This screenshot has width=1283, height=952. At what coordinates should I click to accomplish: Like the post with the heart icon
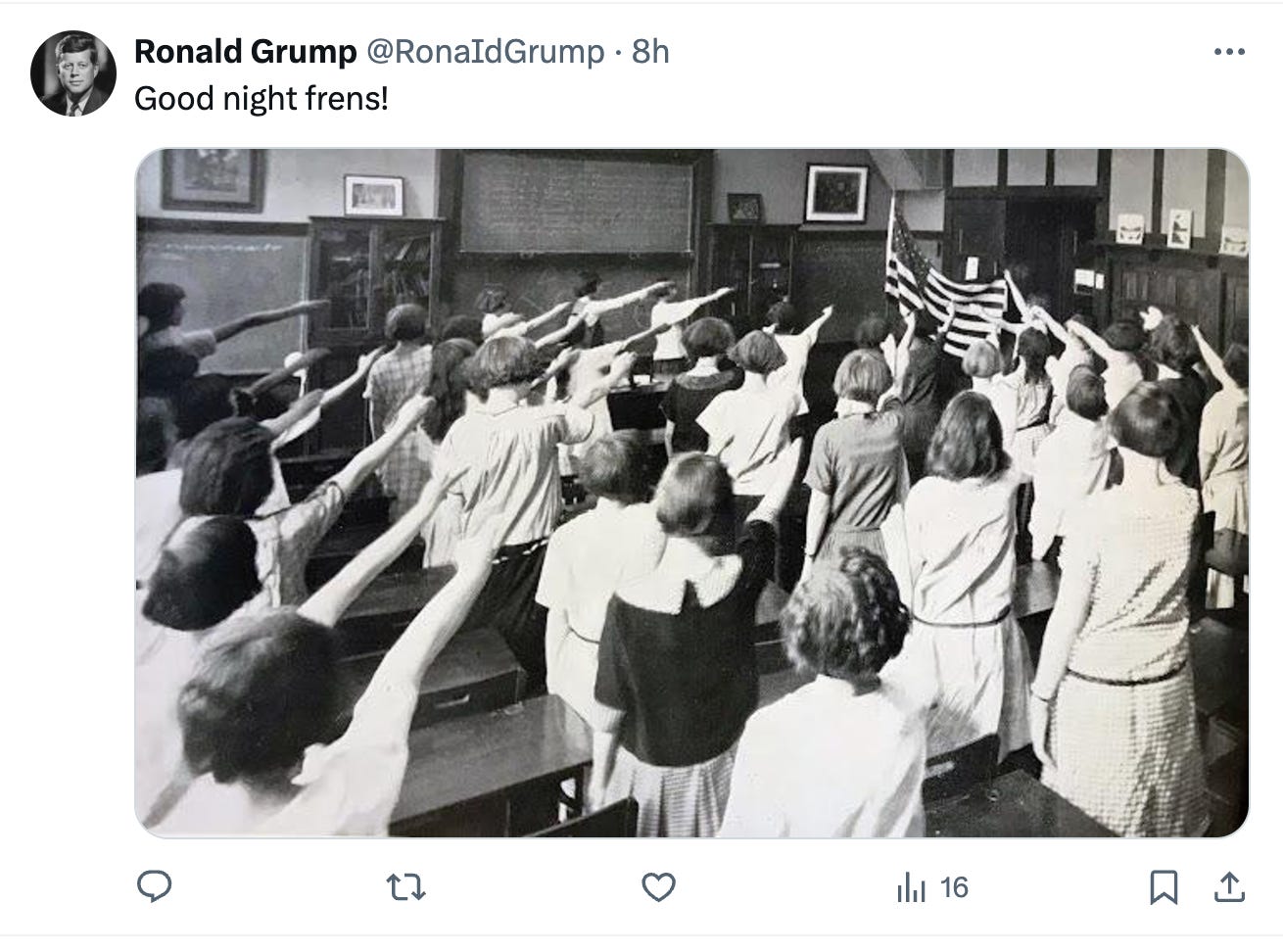(658, 888)
